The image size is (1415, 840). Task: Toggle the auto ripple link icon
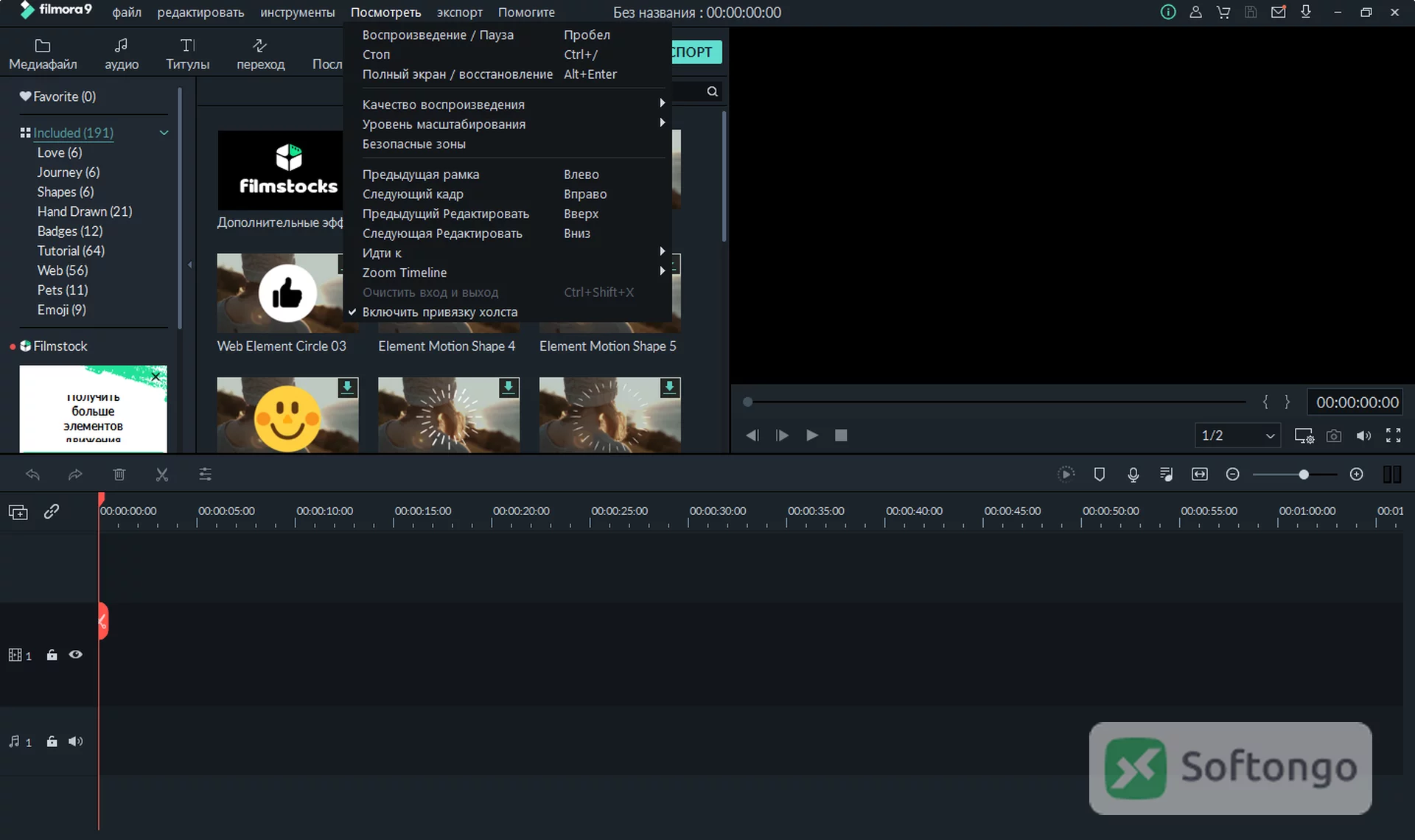pyautogui.click(x=51, y=511)
